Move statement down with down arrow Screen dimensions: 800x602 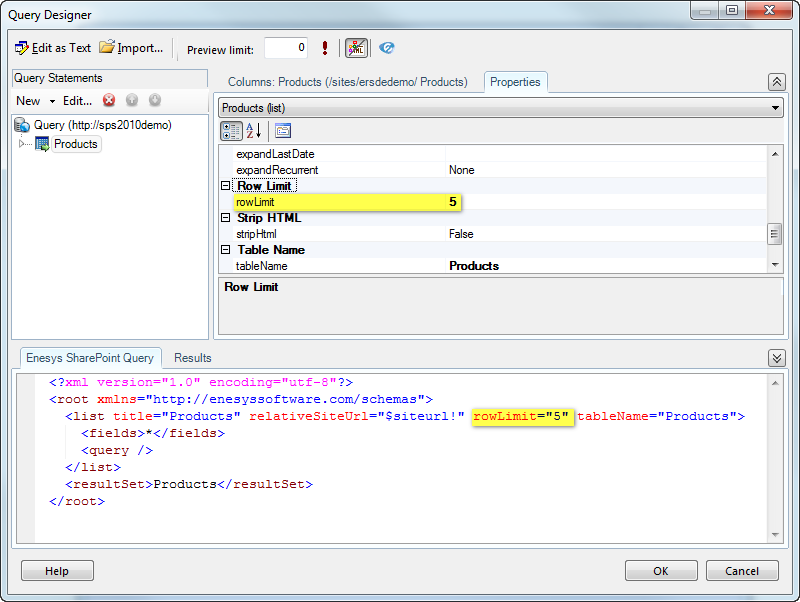tap(155, 100)
